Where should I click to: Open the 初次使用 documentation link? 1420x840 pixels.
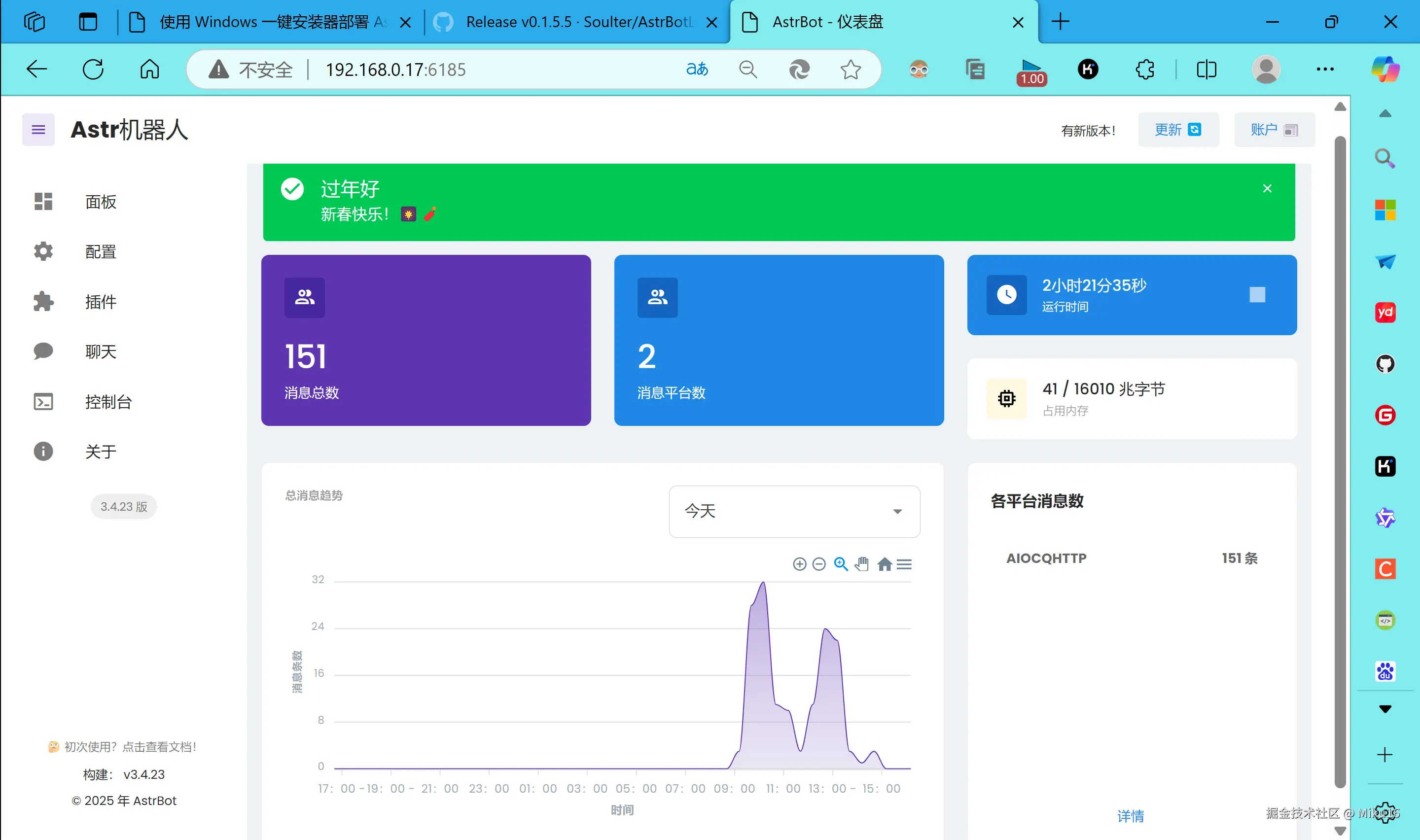(x=123, y=747)
